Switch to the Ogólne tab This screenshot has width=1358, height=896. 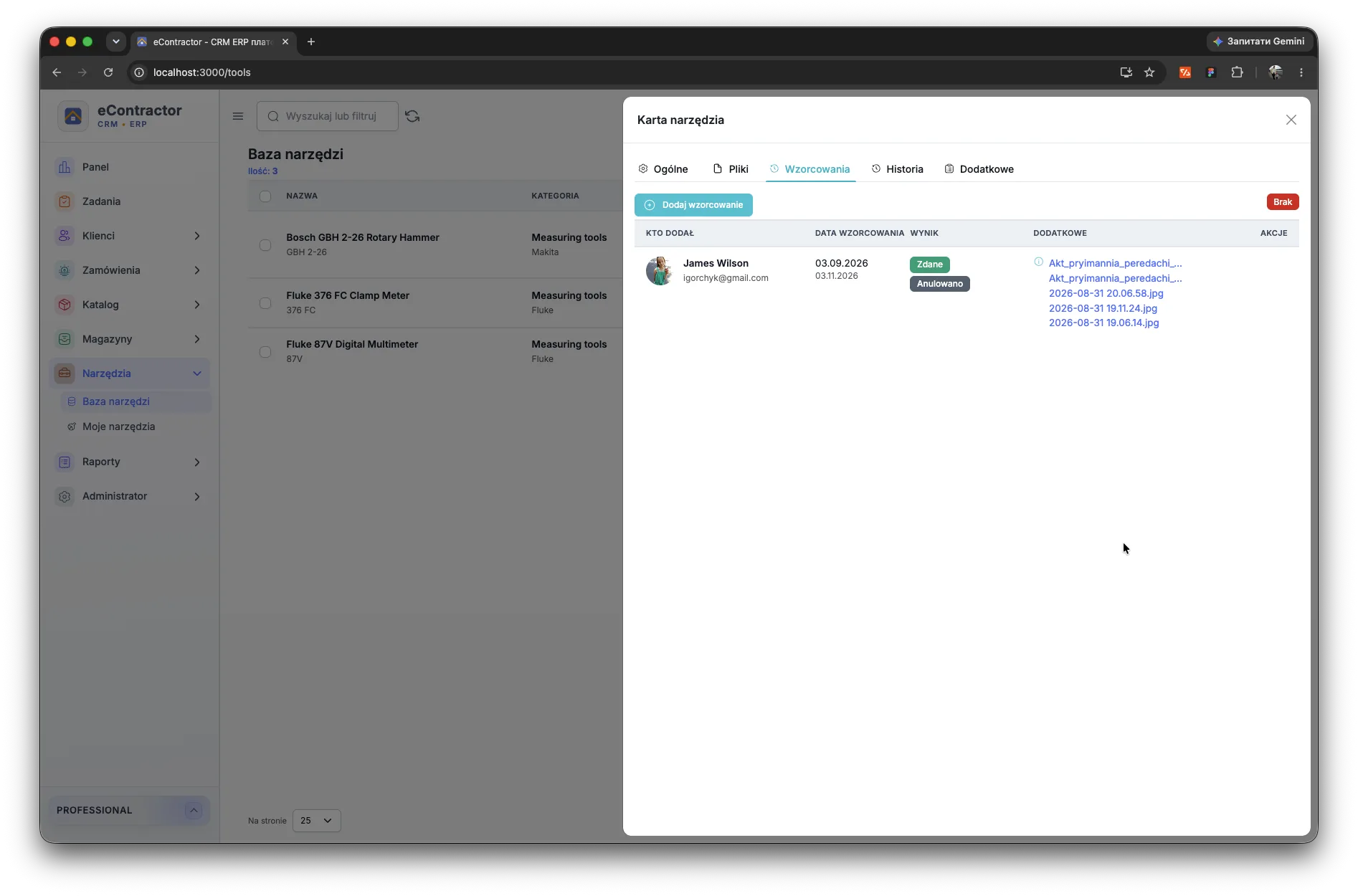[663, 169]
